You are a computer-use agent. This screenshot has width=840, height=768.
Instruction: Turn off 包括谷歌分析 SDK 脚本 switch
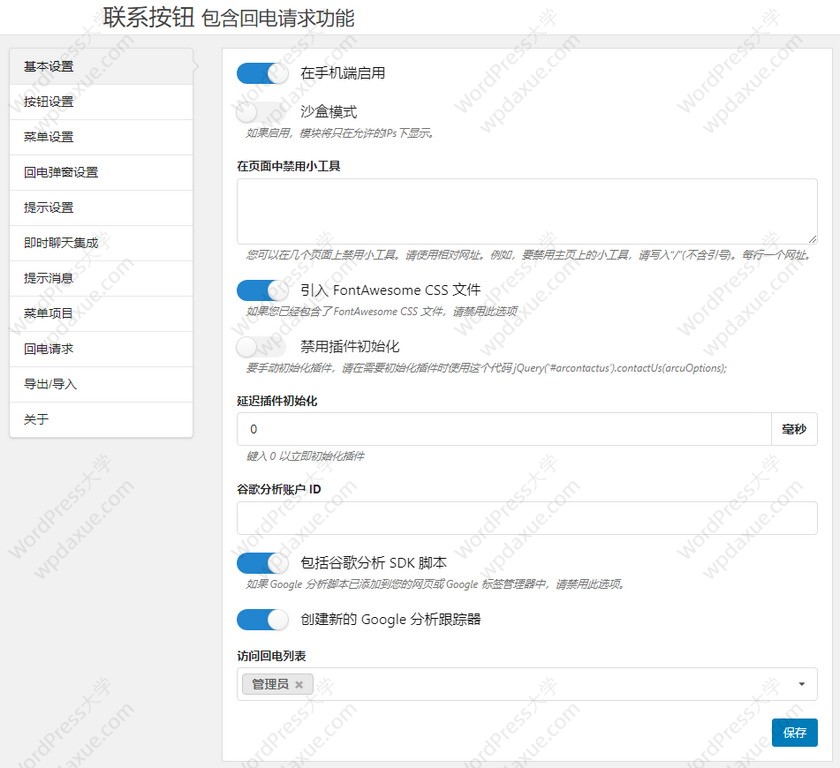click(263, 563)
